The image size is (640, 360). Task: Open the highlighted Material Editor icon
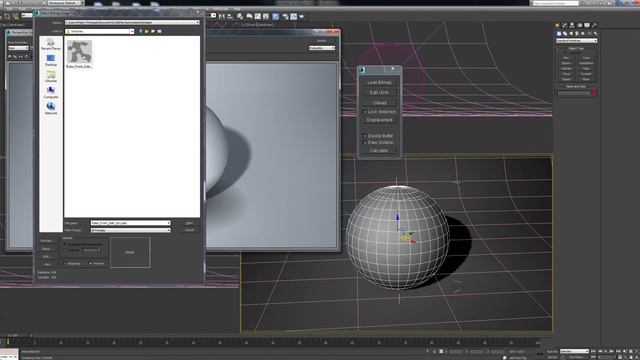point(276,16)
